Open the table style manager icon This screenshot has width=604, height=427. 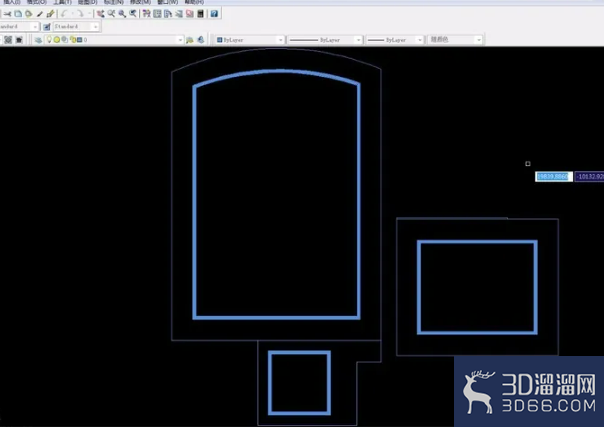47,27
